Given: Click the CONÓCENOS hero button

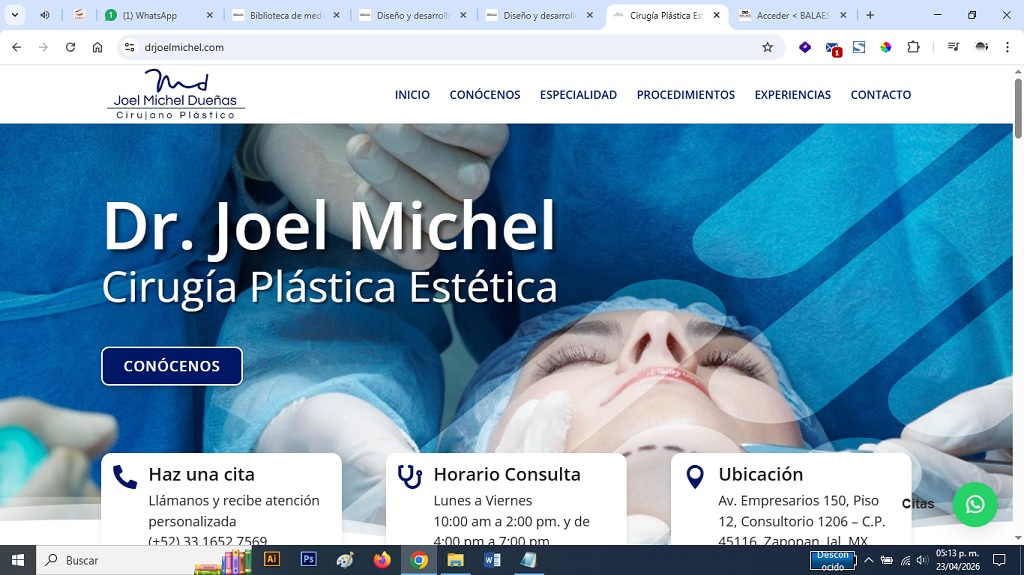Looking at the screenshot, I should click(172, 366).
